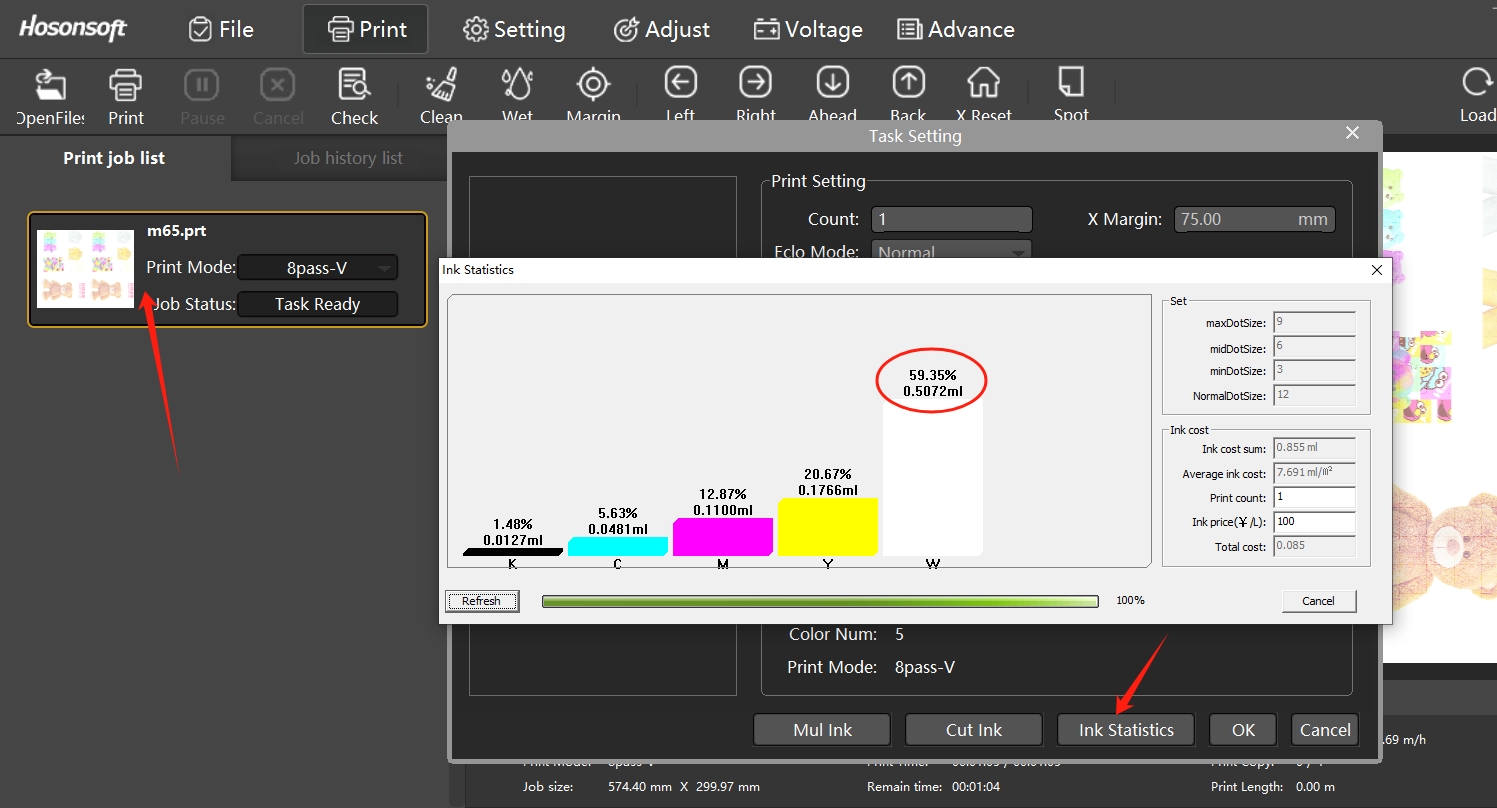Viewport: 1497px width, 808px height.
Task: Click the Cut Ink button
Action: point(973,730)
